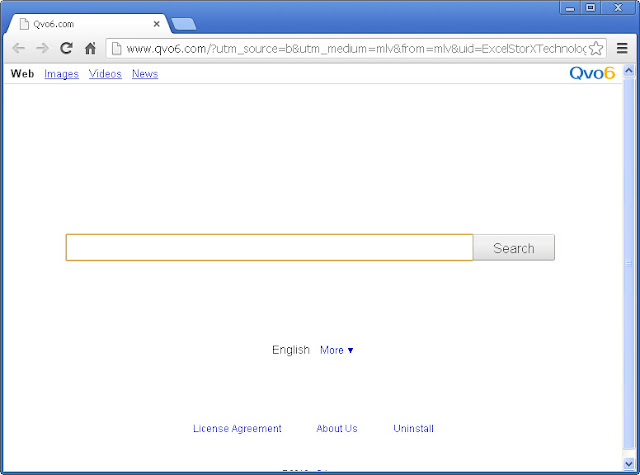Select the Web search category
Viewport: 640px width, 475px height.
(22, 74)
